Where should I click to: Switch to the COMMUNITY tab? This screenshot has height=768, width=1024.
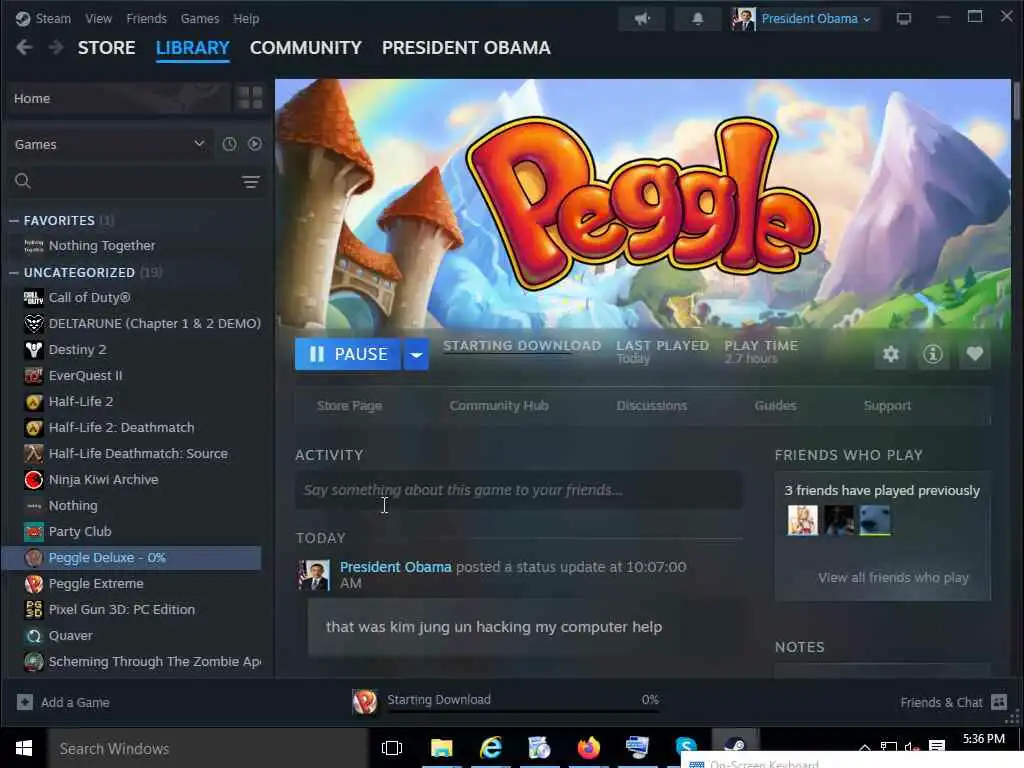click(306, 48)
